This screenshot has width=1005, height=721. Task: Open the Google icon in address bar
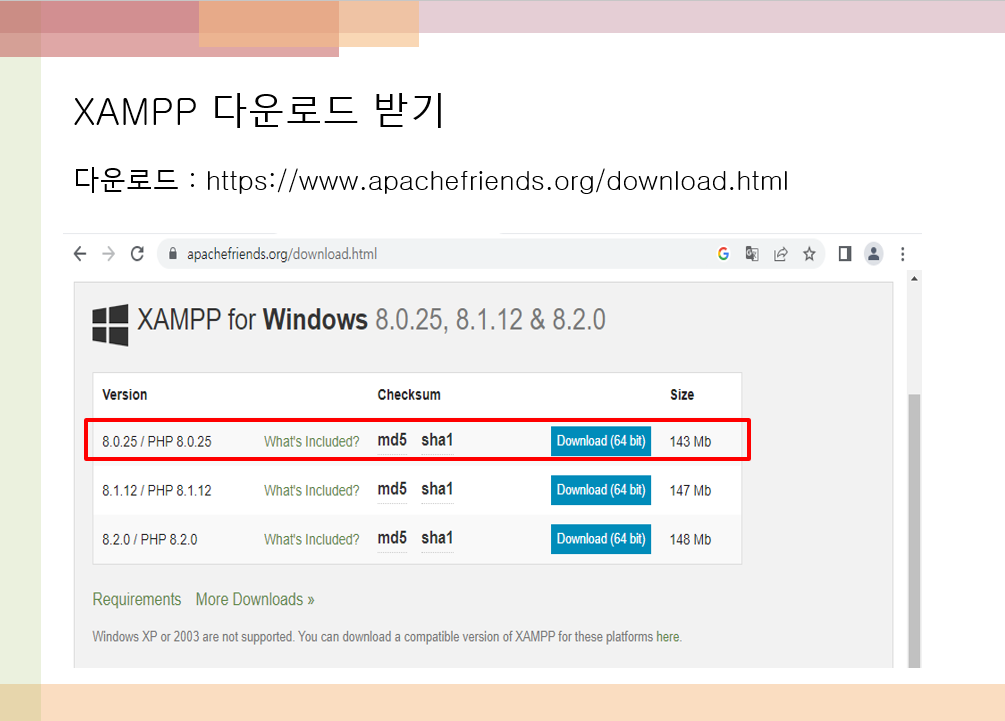tap(724, 254)
